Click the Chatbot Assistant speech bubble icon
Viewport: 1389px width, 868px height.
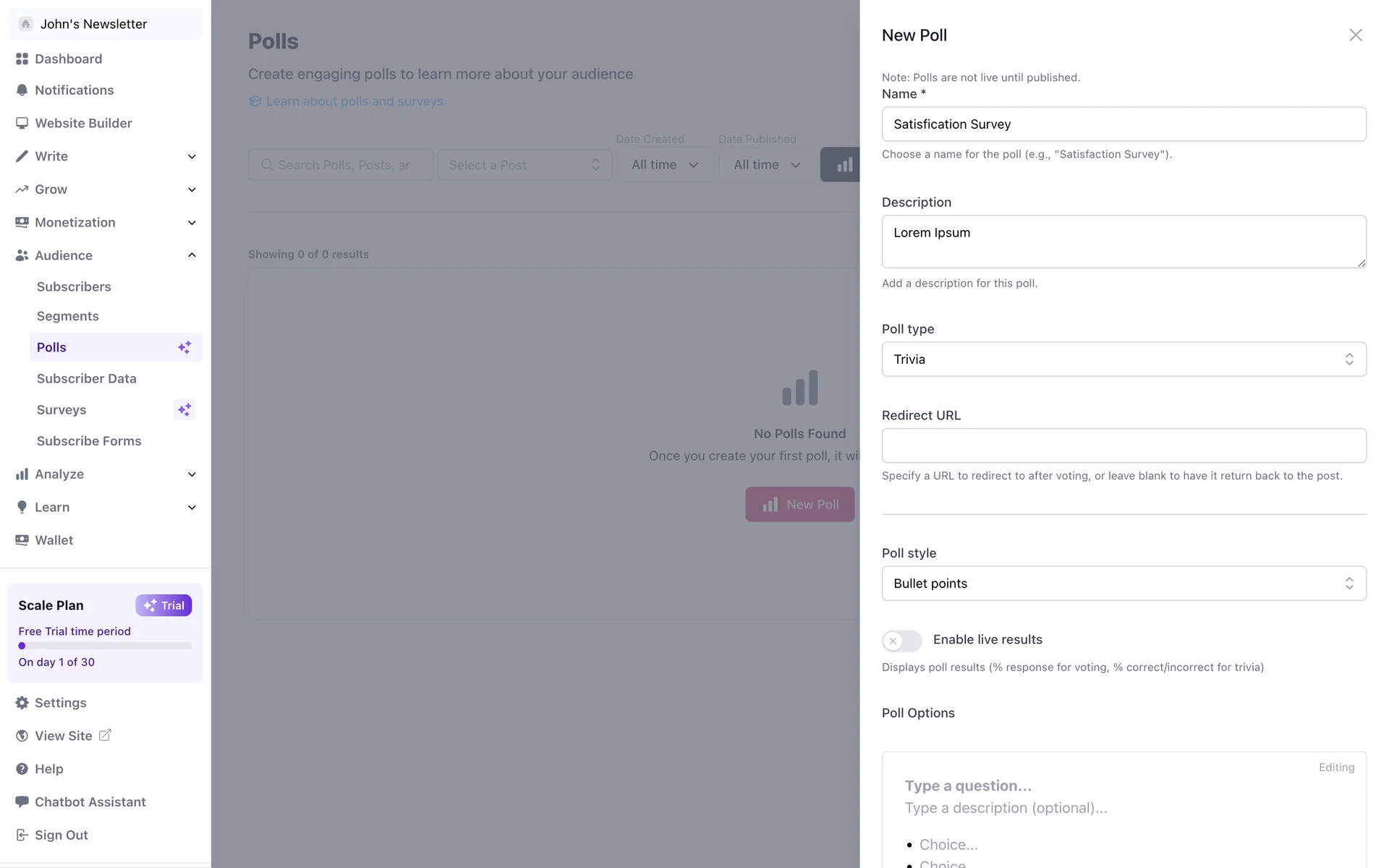(22, 801)
